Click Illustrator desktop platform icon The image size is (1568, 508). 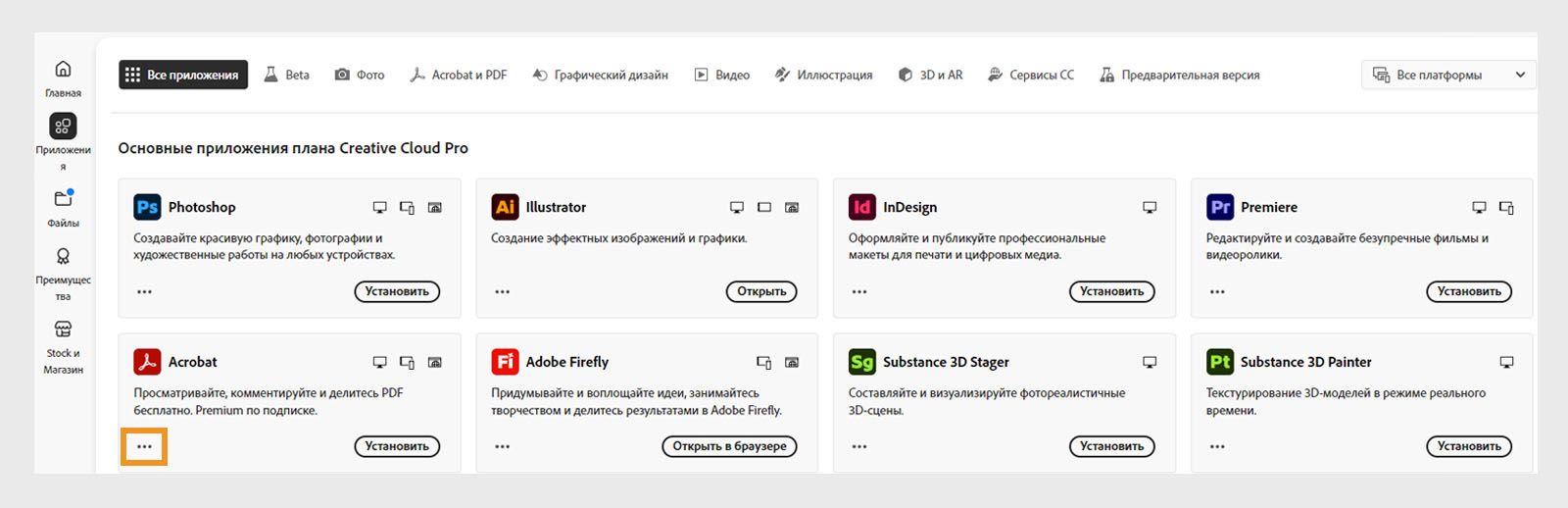coord(737,208)
